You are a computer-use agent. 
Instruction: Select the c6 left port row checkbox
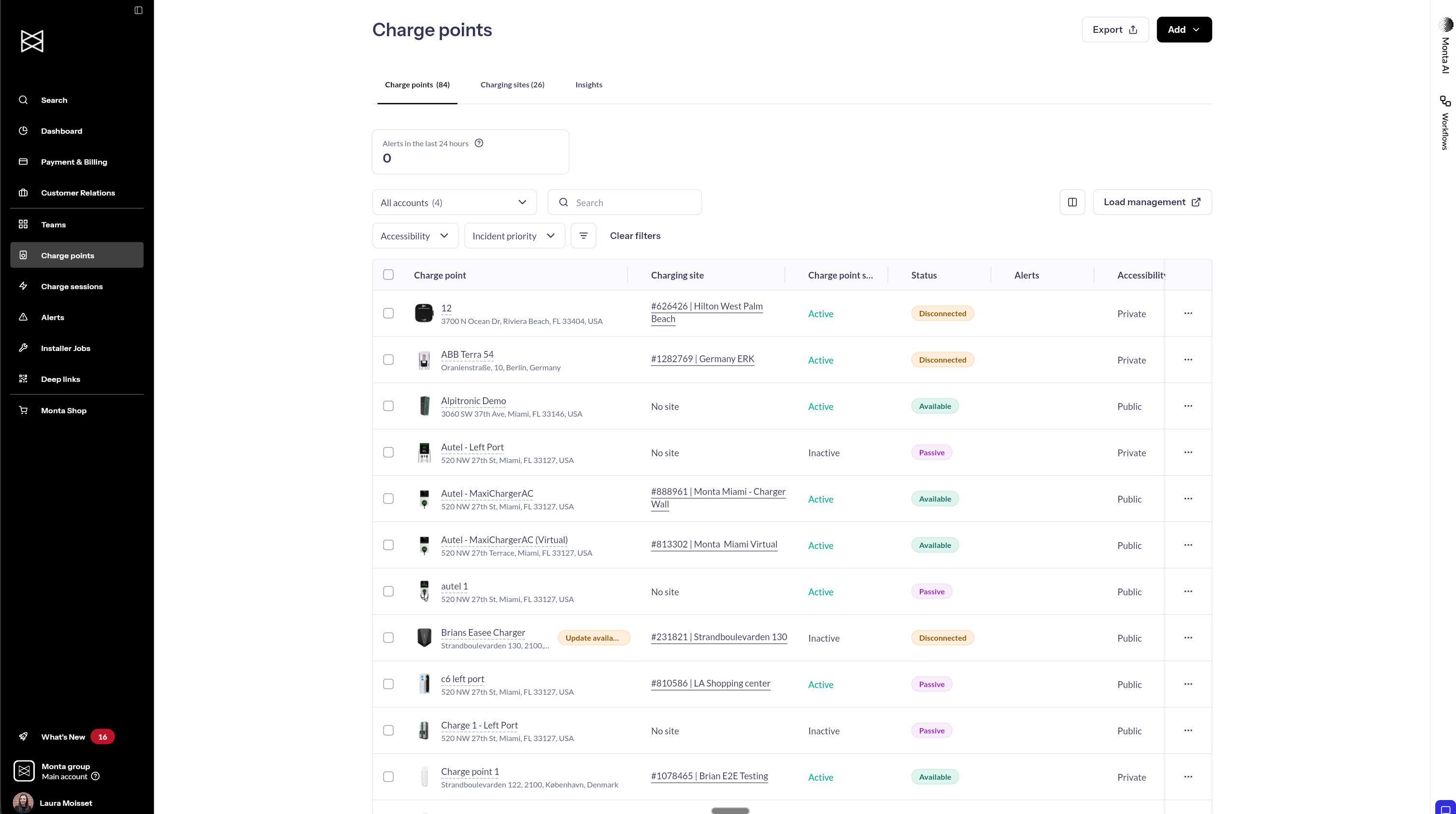[388, 684]
